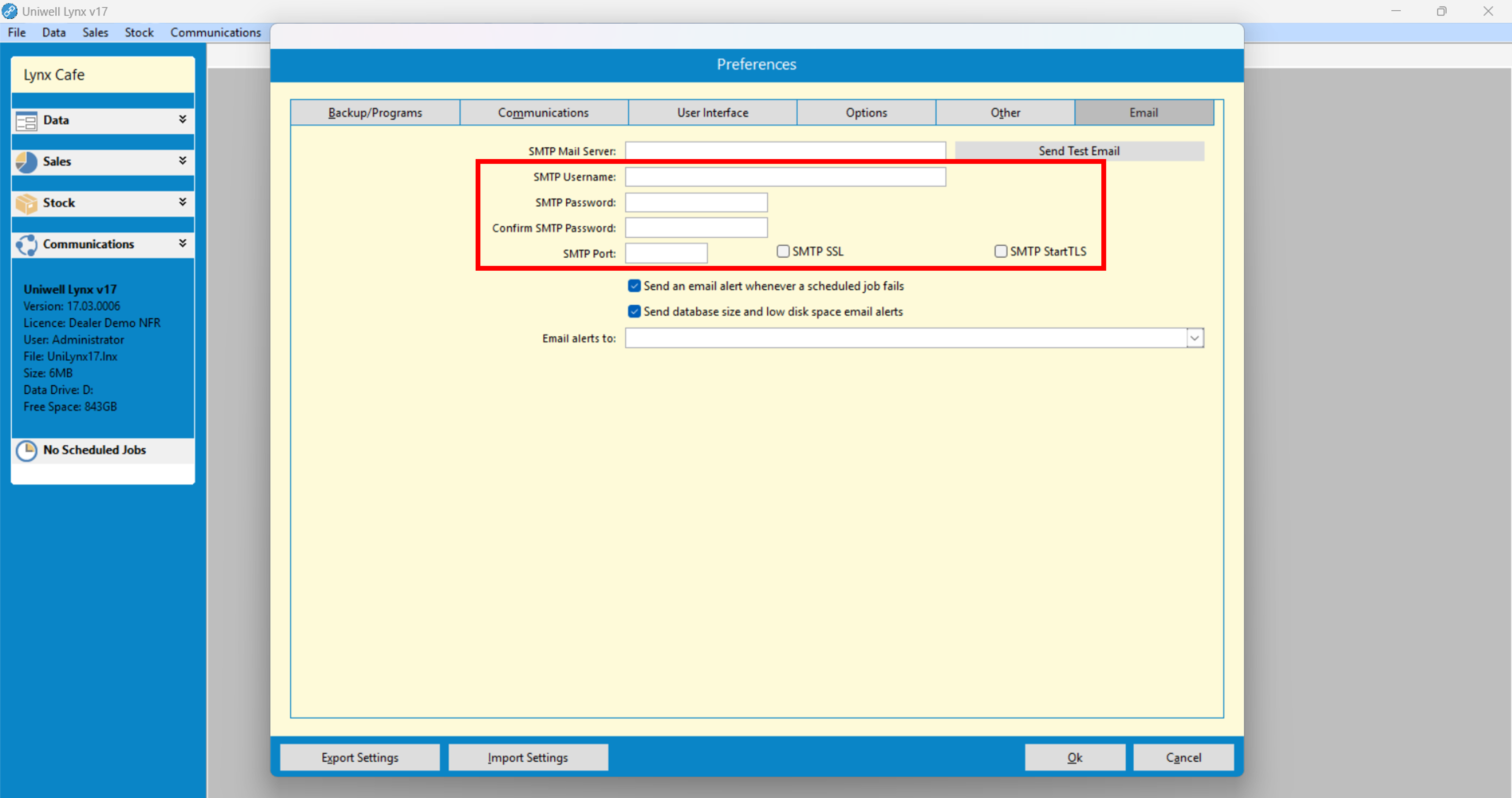Enable the SMTP StartTLS checkbox
This screenshot has width=1512, height=798.
[x=1001, y=251]
